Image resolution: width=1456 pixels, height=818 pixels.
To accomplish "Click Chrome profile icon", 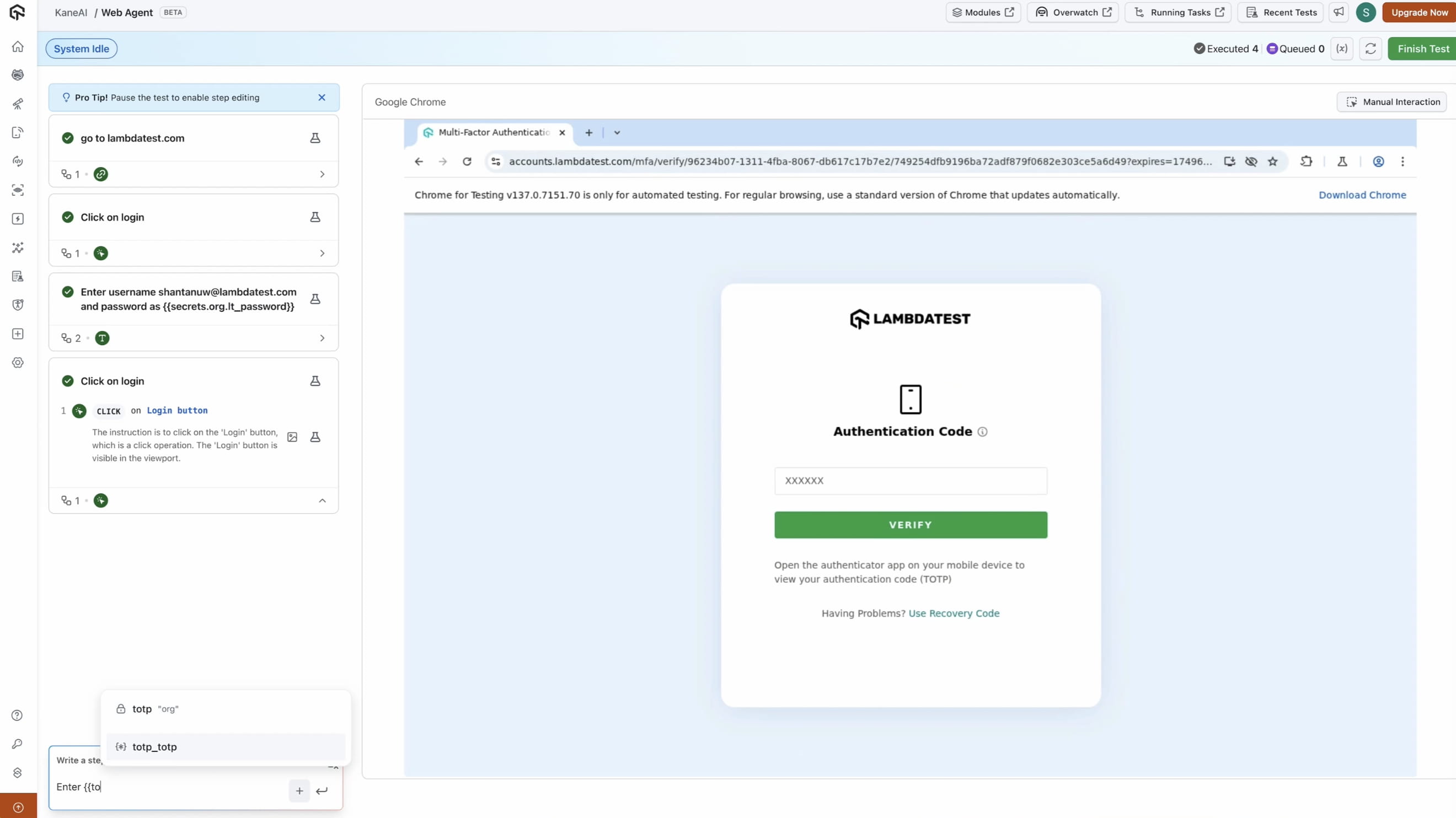I will 1379,162.
